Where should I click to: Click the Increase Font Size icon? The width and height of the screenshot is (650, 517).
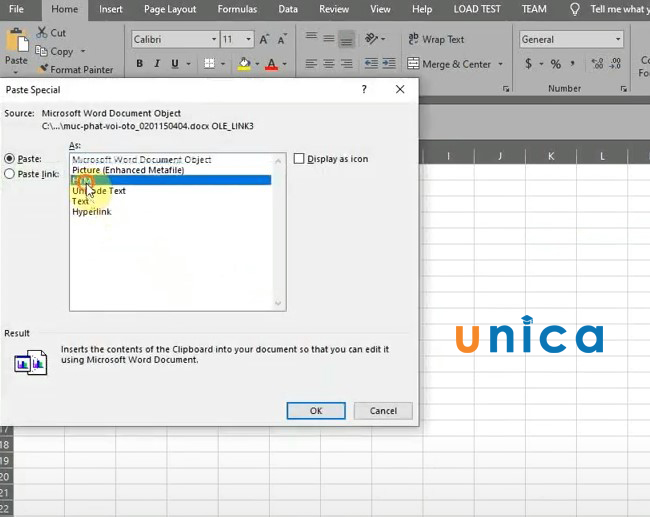[263, 40]
